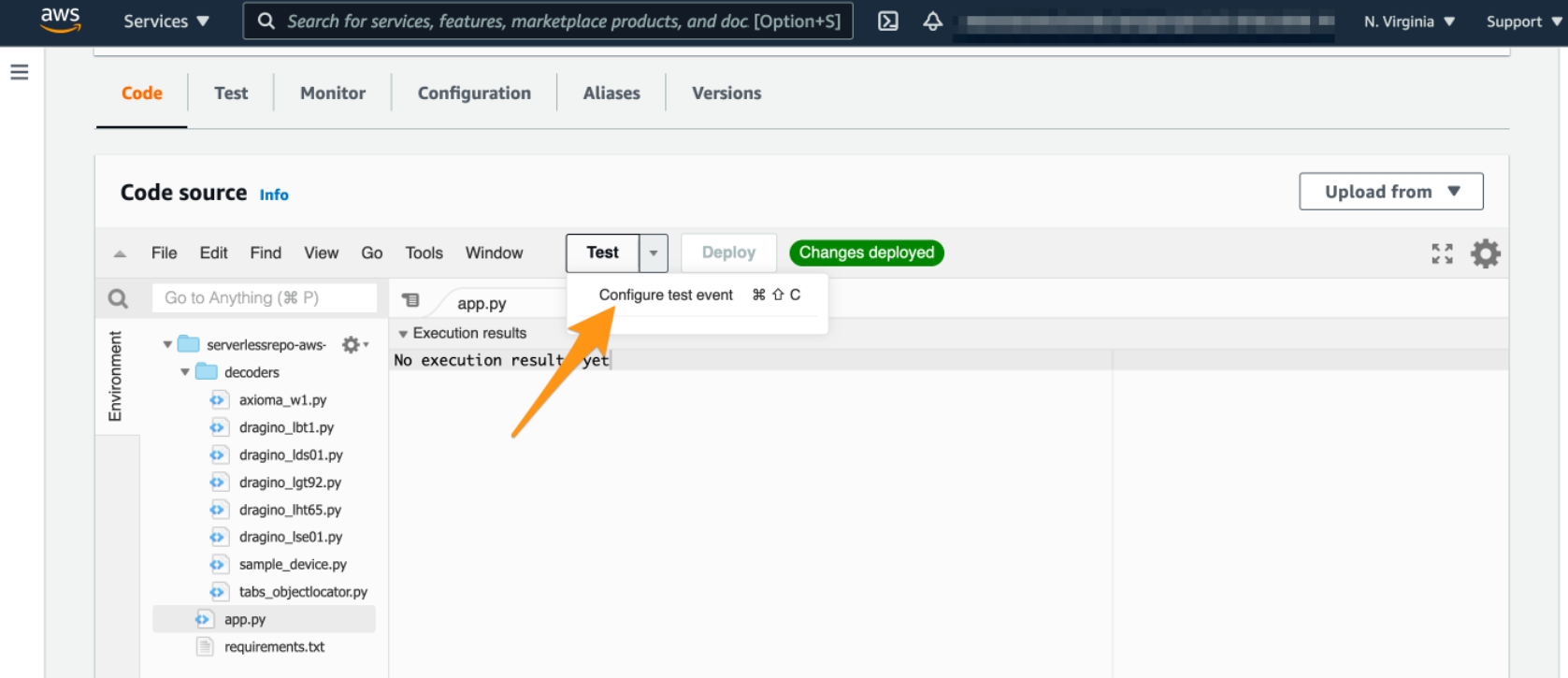Collapse the serverlessrepo-aws folder triangle
1568x678 pixels.
[x=167, y=345]
